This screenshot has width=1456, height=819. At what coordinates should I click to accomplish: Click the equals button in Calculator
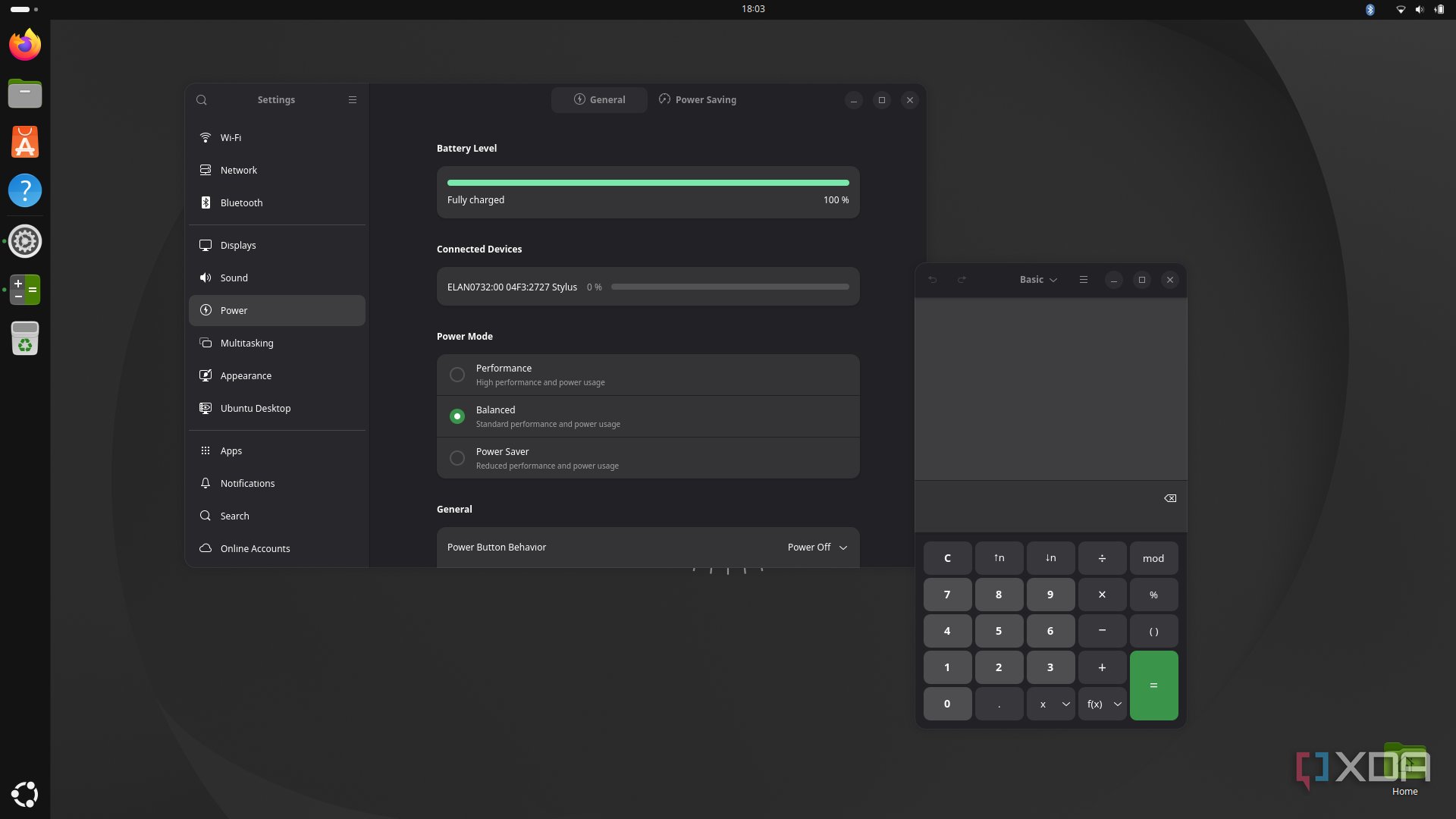point(1153,686)
